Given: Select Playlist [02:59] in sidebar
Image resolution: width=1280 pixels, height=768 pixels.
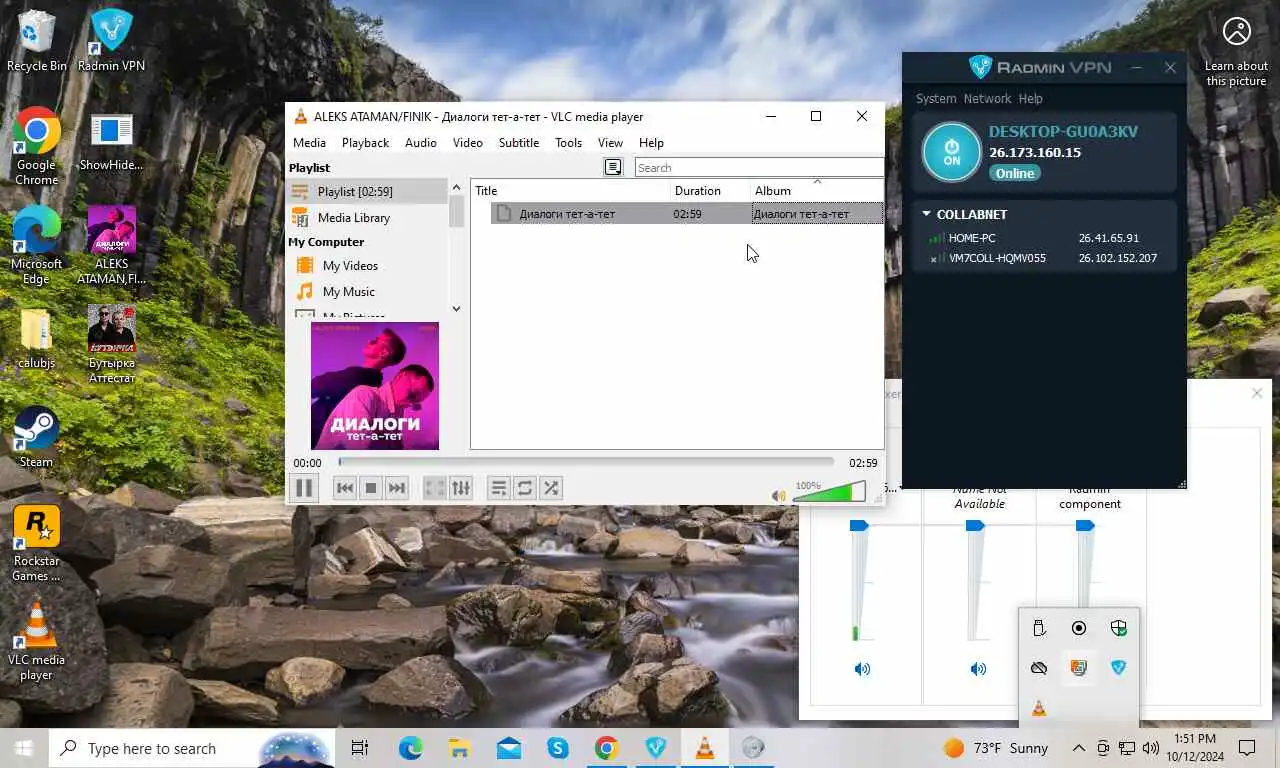Looking at the screenshot, I should pos(367,191).
